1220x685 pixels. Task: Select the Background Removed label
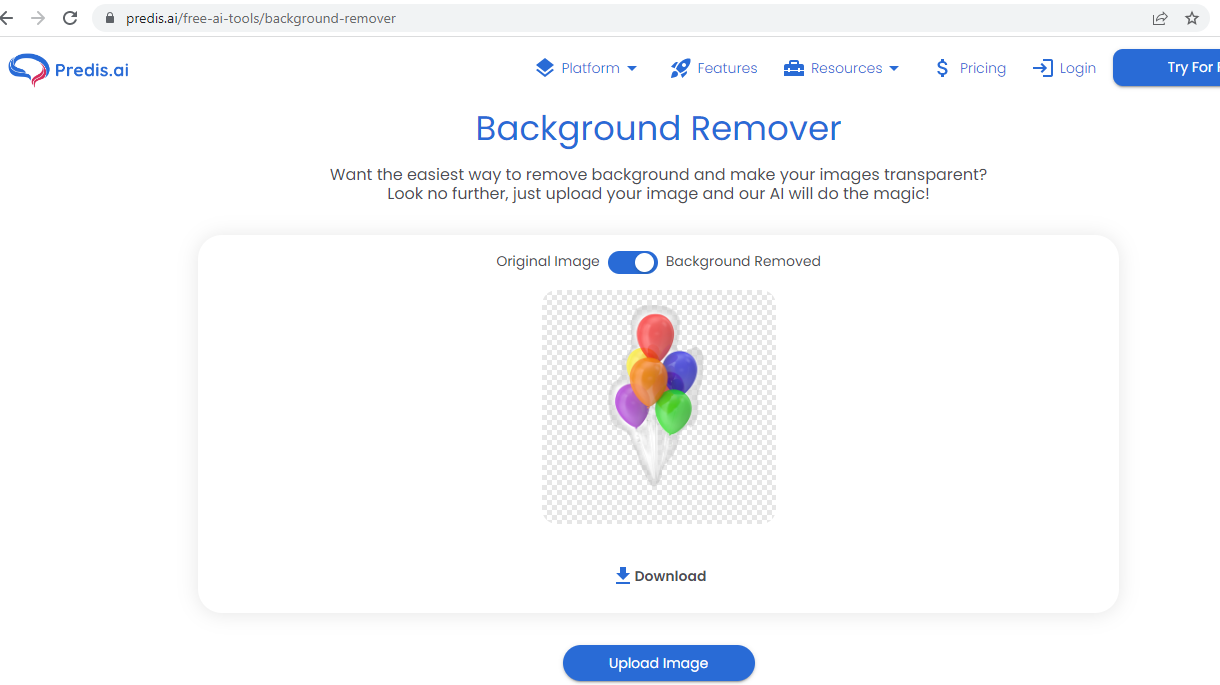[x=743, y=261]
